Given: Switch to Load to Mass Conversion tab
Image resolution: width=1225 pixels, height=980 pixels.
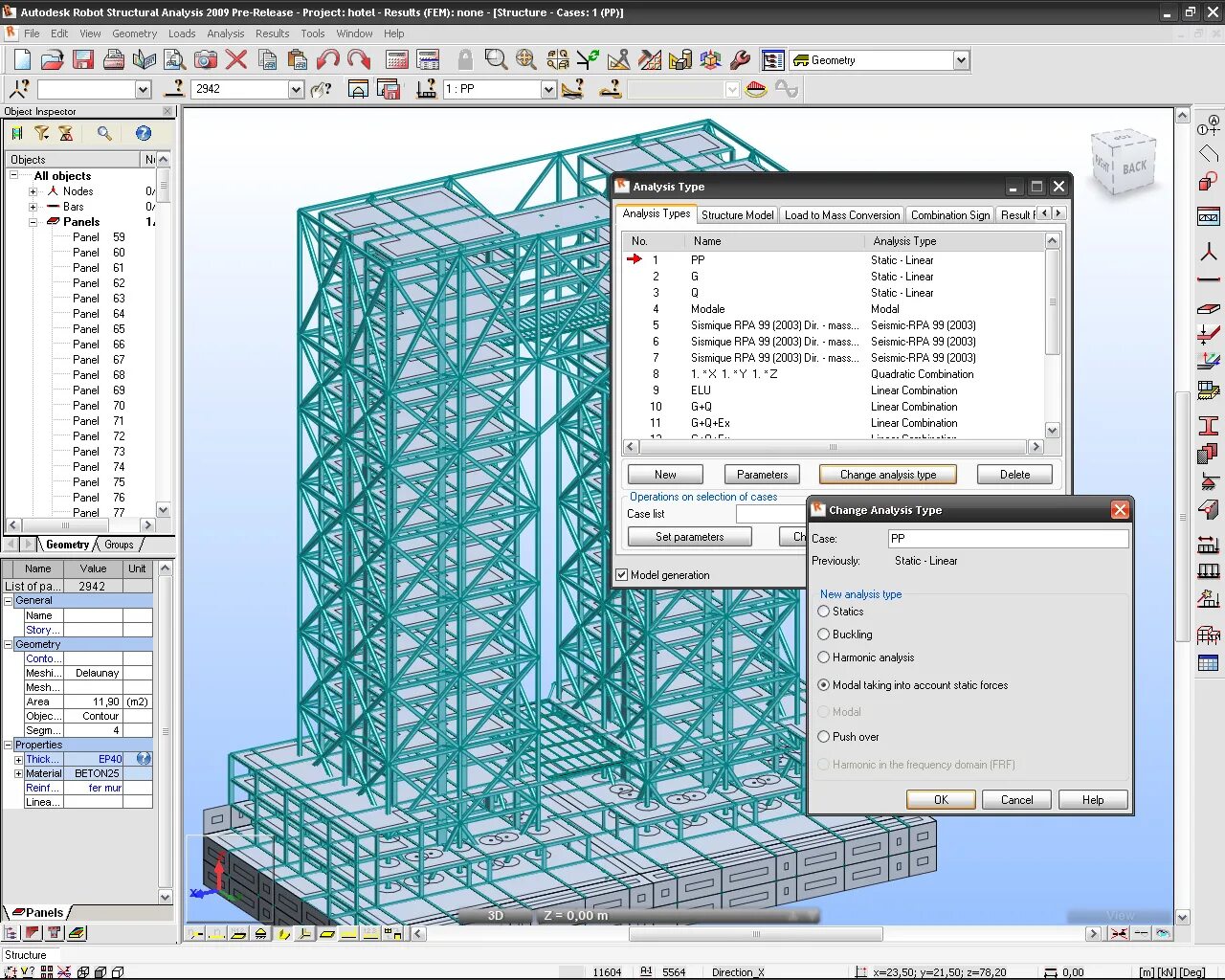Looking at the screenshot, I should (842, 215).
